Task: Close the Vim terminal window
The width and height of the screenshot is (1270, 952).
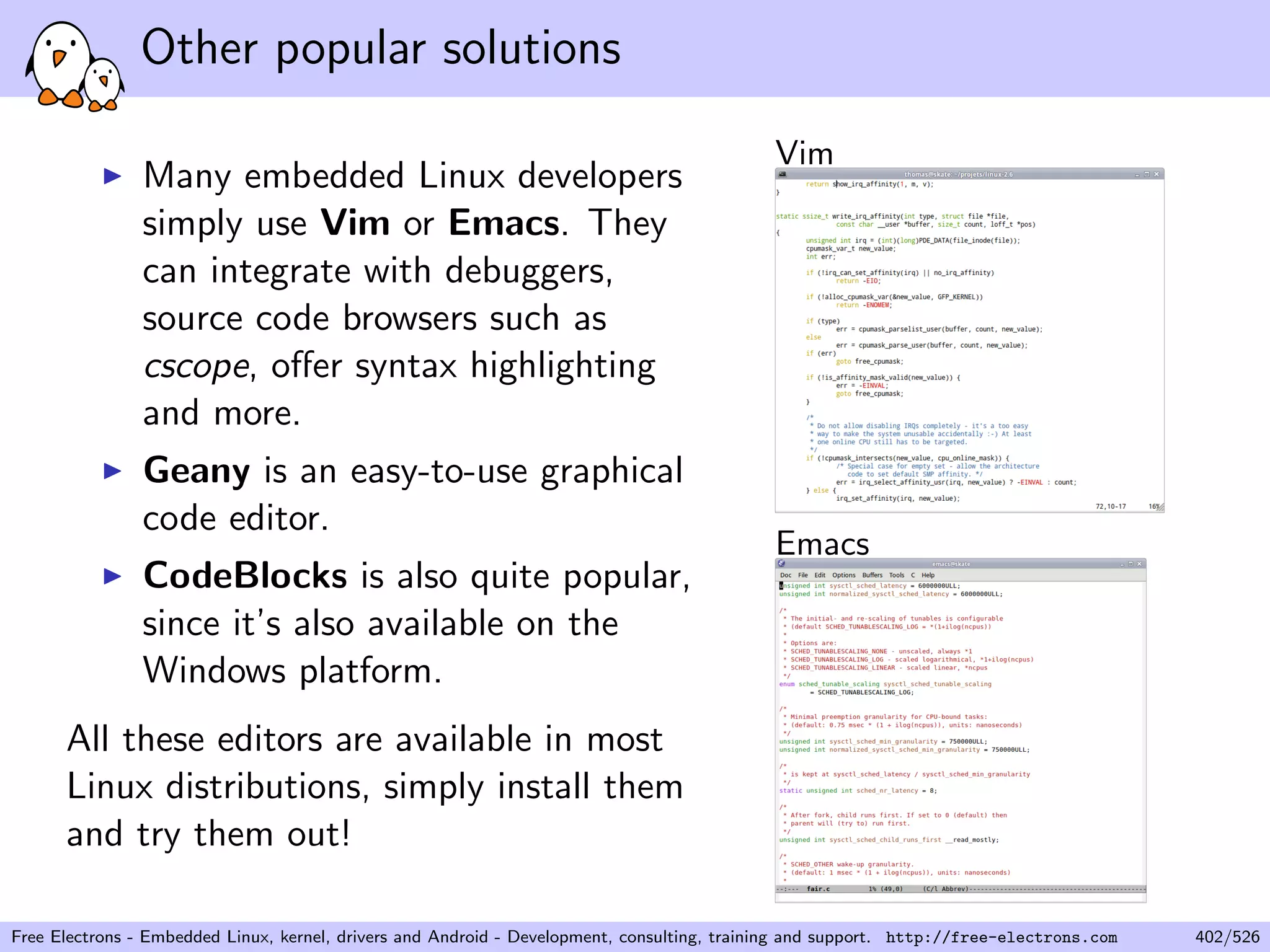Action: pos(1157,175)
